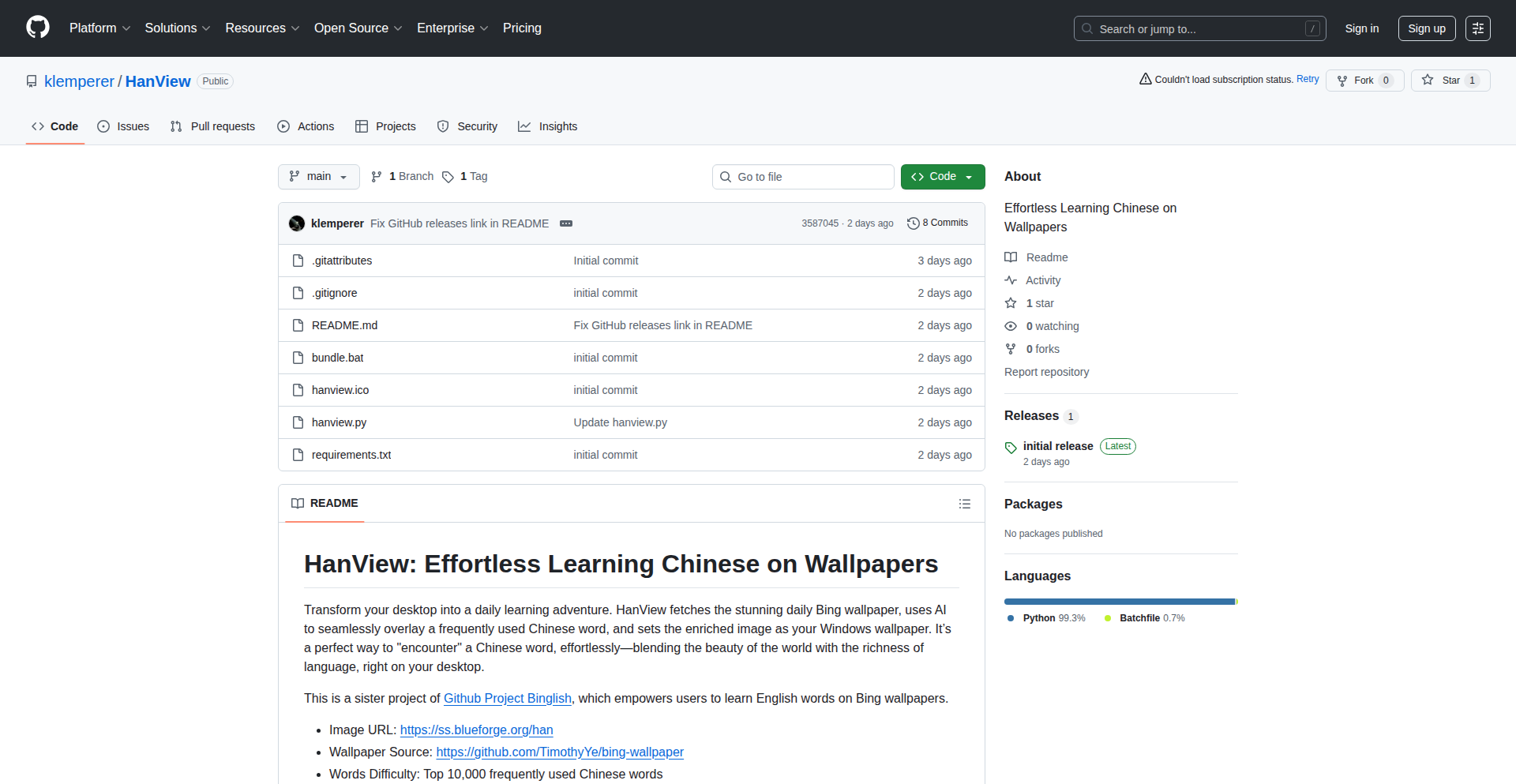Expand the green Code dropdown button
The width and height of the screenshot is (1516, 784).
[x=943, y=177]
